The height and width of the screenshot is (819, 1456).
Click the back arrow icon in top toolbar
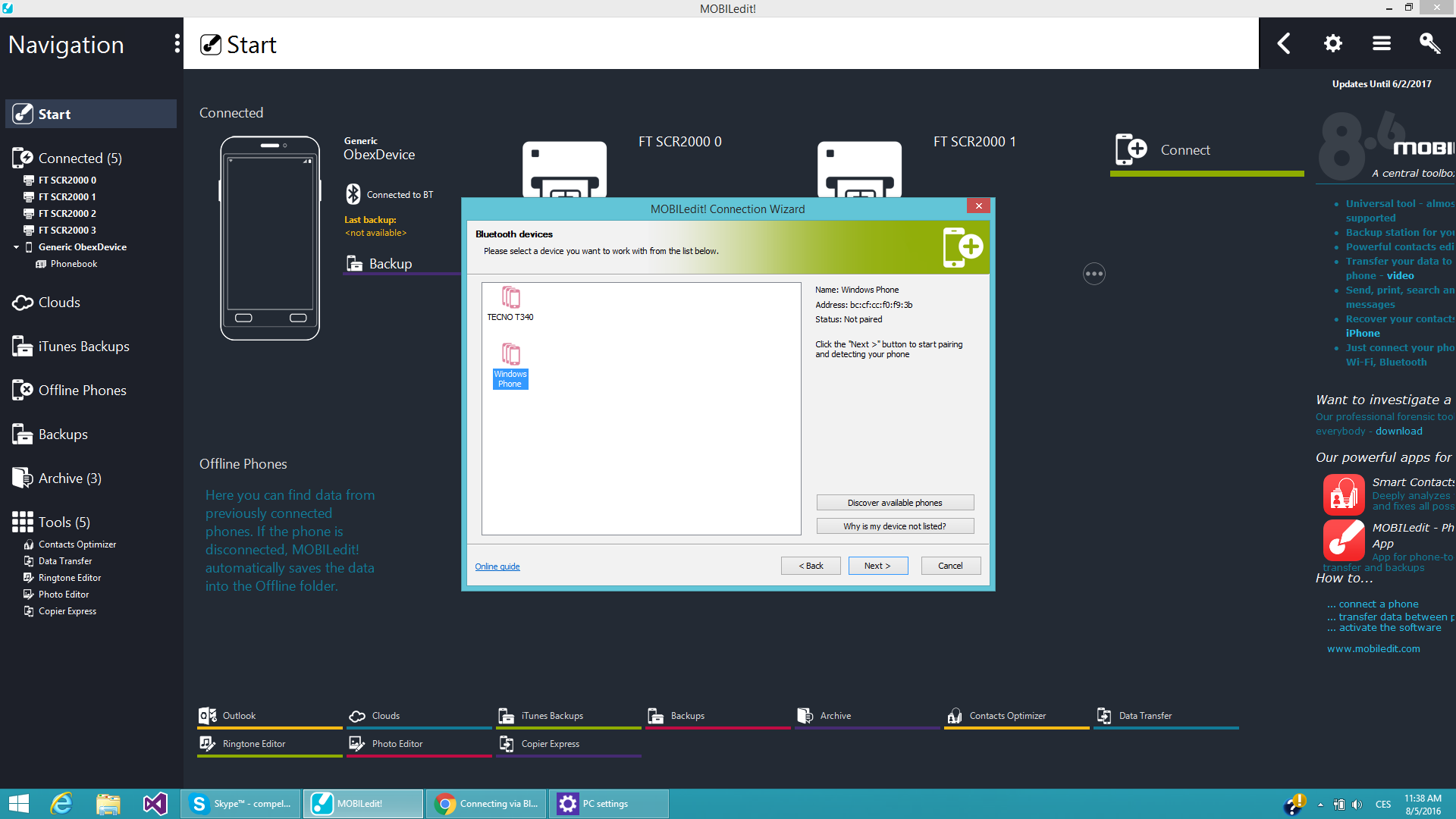(x=1284, y=43)
